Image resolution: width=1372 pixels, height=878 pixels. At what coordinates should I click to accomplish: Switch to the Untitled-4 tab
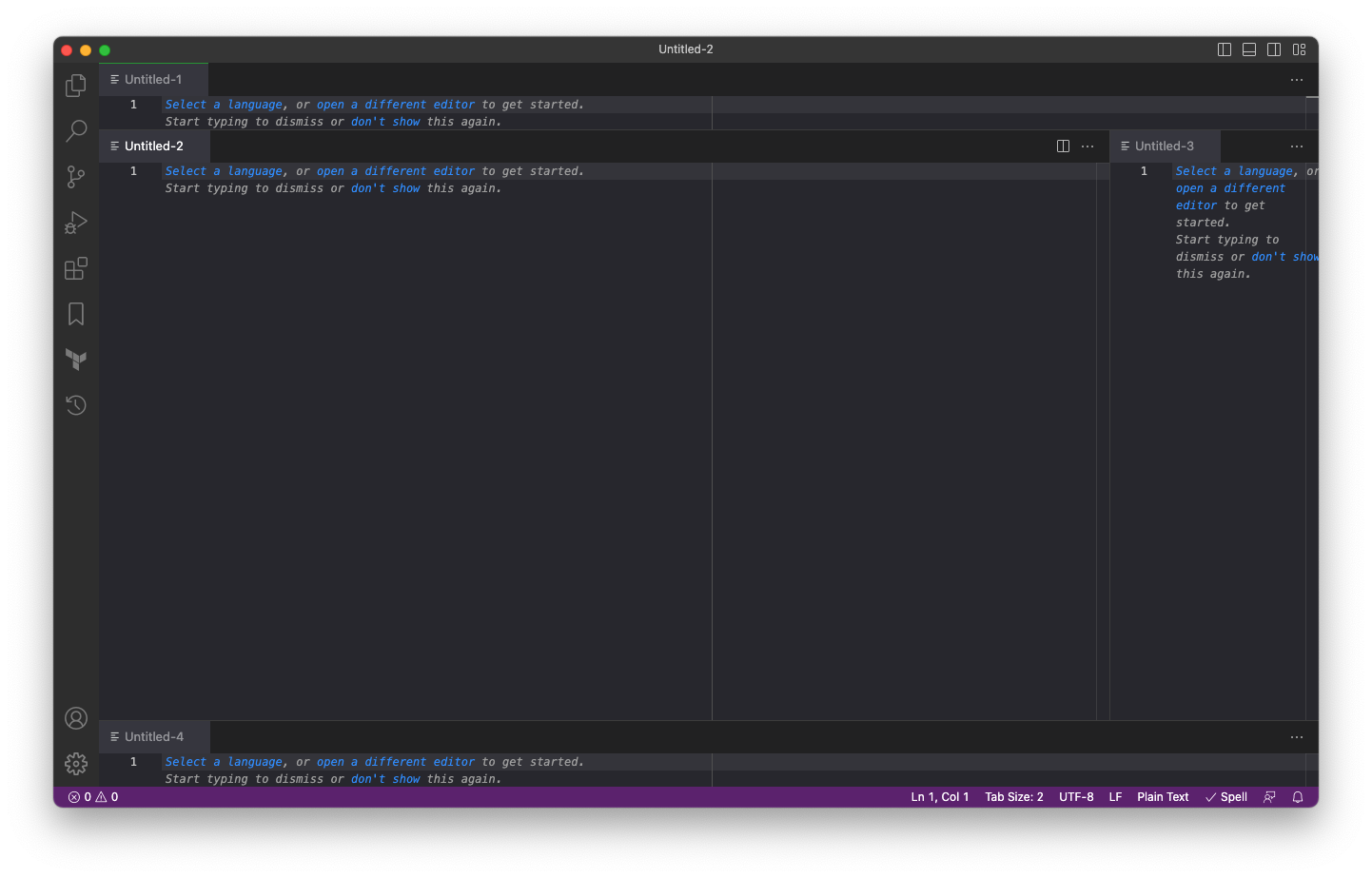click(154, 735)
